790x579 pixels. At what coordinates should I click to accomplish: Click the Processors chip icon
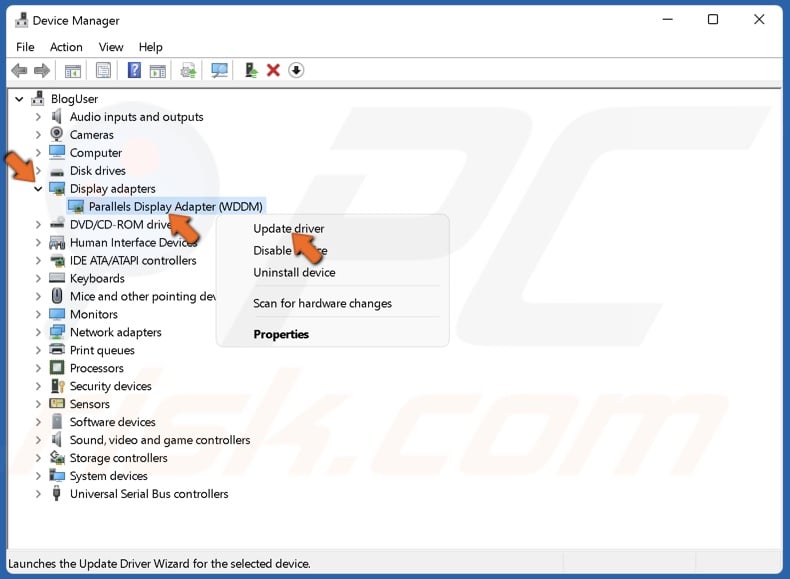click(57, 368)
